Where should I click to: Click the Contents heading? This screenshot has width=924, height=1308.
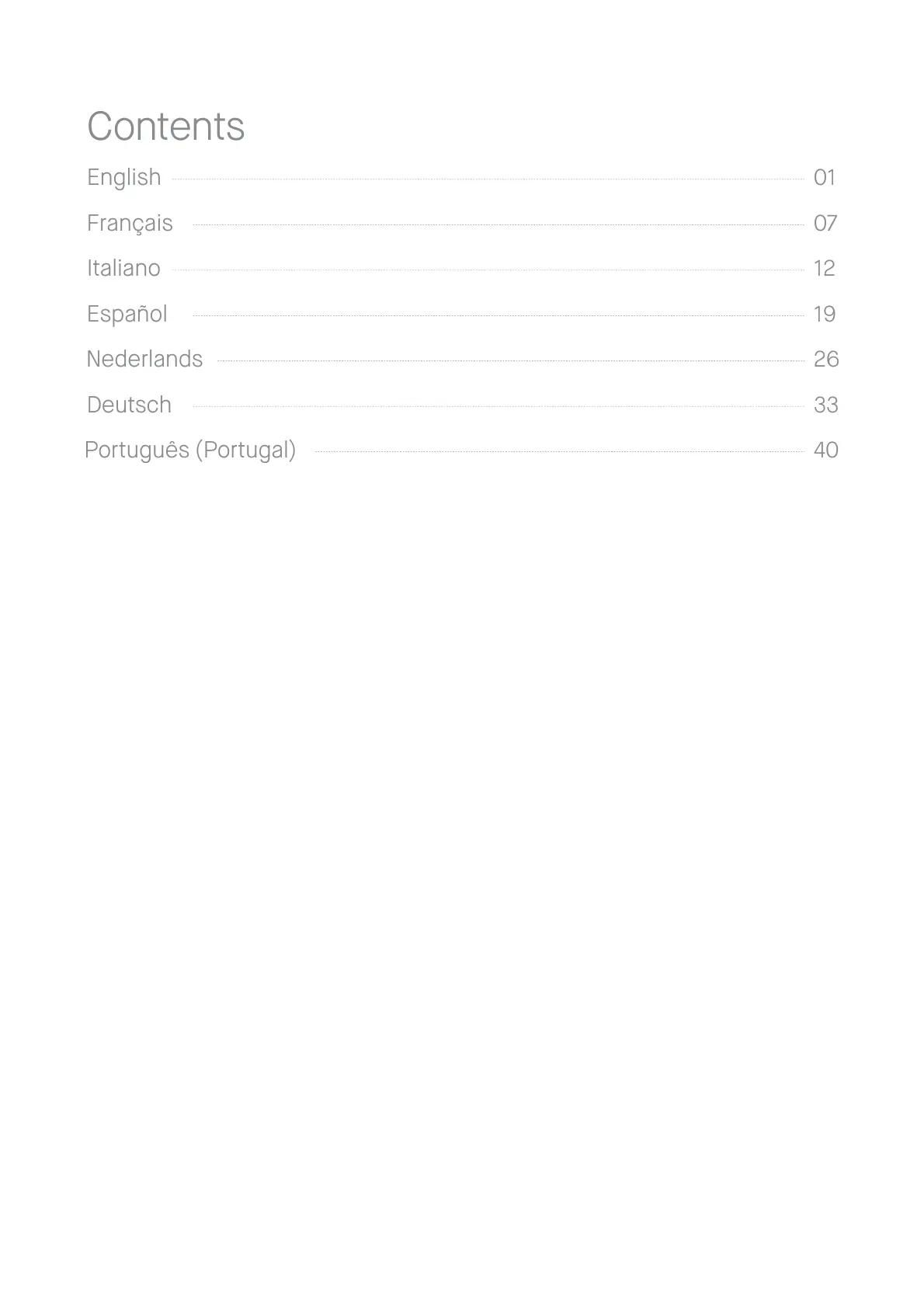[166, 126]
